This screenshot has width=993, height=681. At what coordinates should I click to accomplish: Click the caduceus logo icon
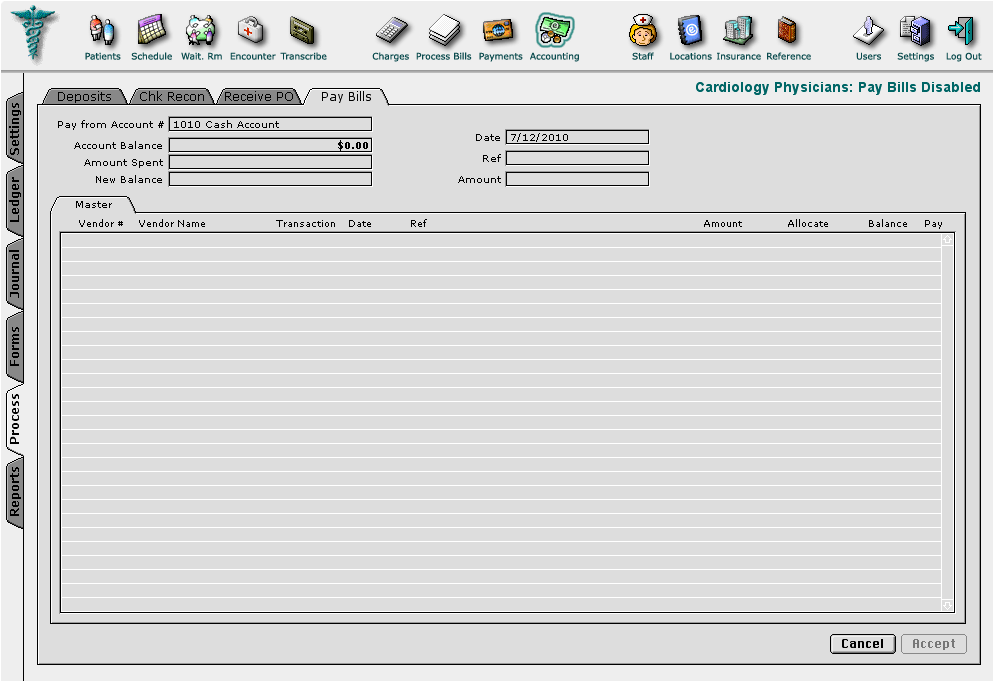tap(34, 34)
